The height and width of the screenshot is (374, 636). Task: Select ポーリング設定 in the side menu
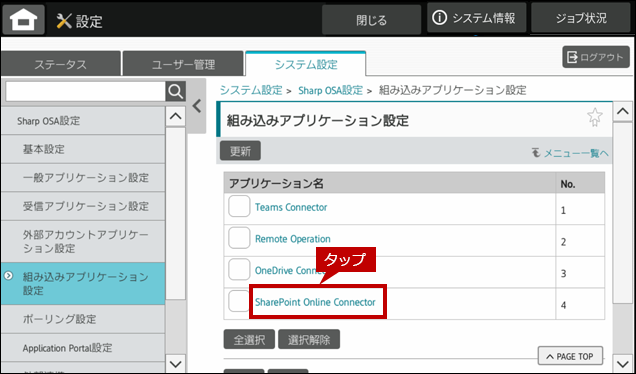[83, 319]
